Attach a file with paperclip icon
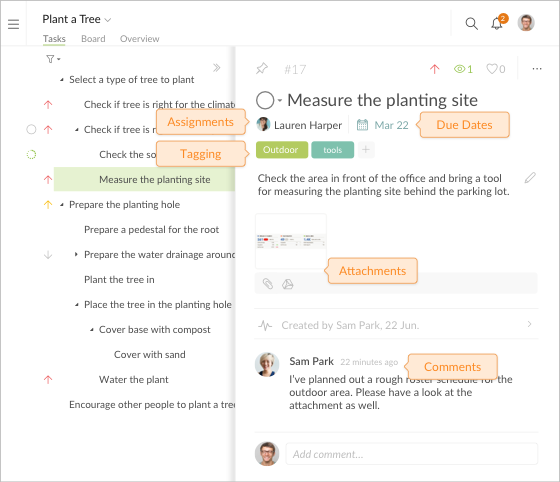Screen dimensions: 560x482 coord(268,284)
